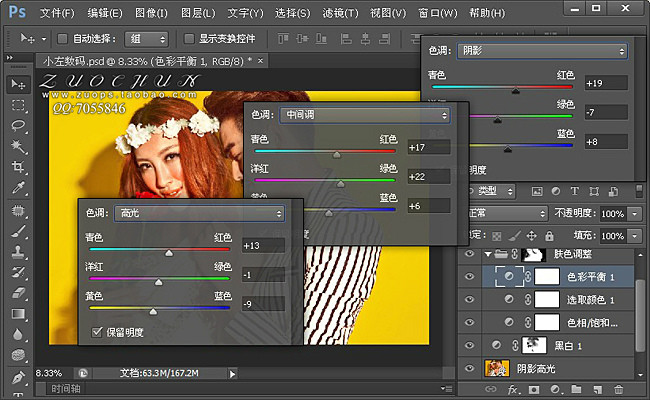Delete layer with trash icon
The height and width of the screenshot is (400, 650).
click(618, 389)
